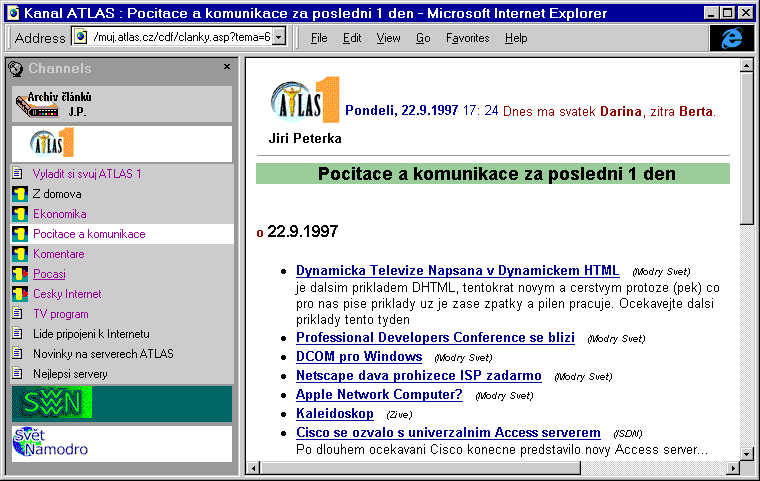The image size is (760, 481).
Task: Open TV program
Action: 61,314
